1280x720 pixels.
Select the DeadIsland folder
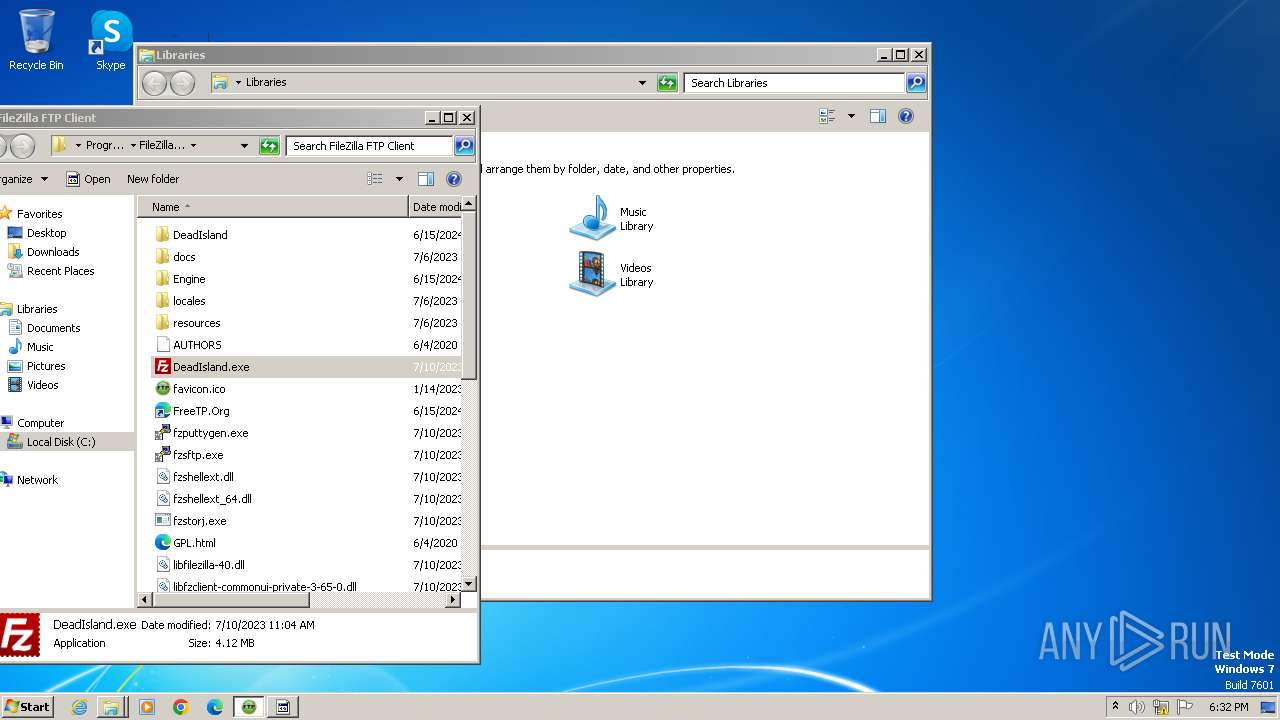(200, 235)
